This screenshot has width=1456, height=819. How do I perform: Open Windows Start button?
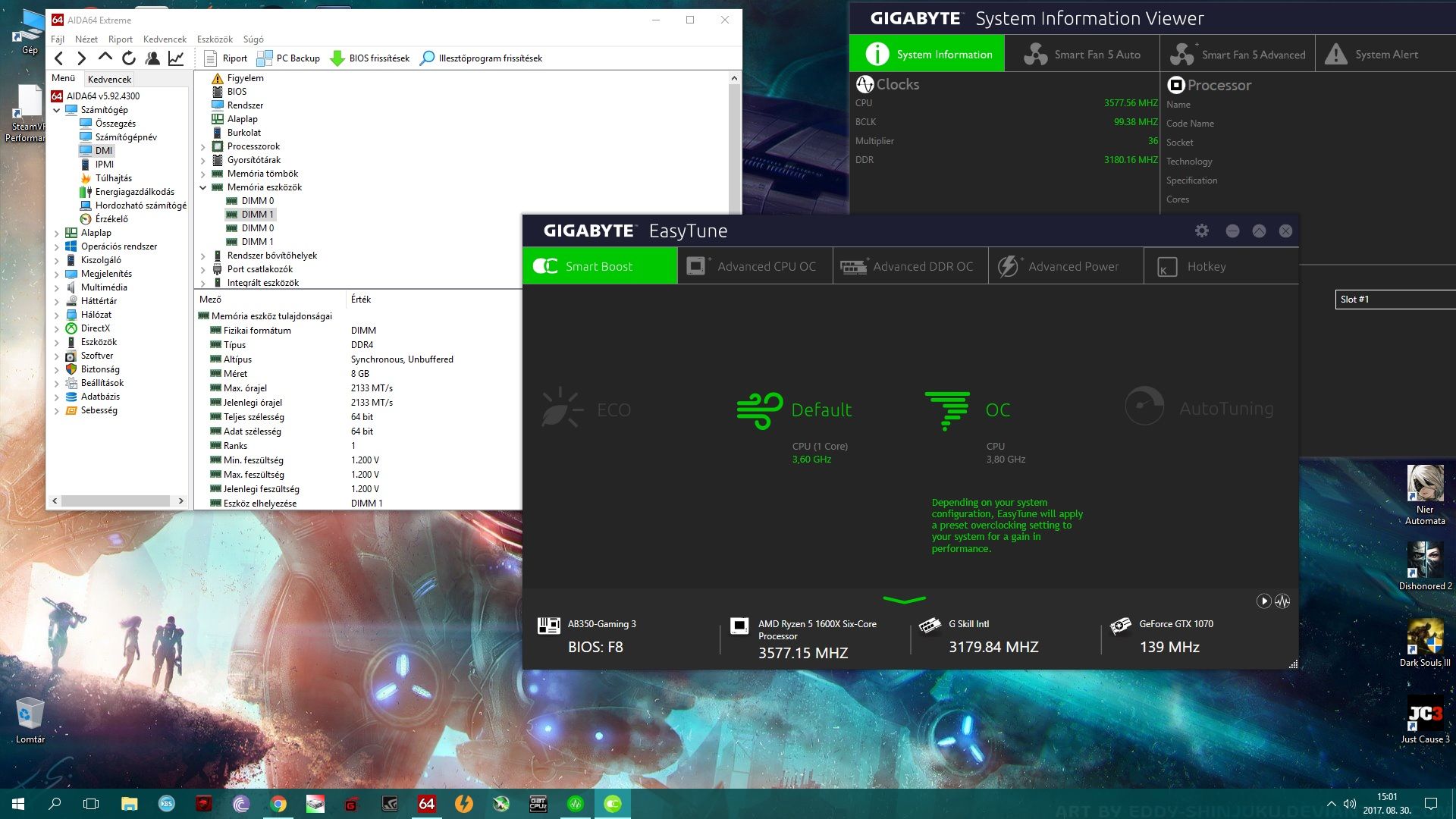[x=18, y=804]
